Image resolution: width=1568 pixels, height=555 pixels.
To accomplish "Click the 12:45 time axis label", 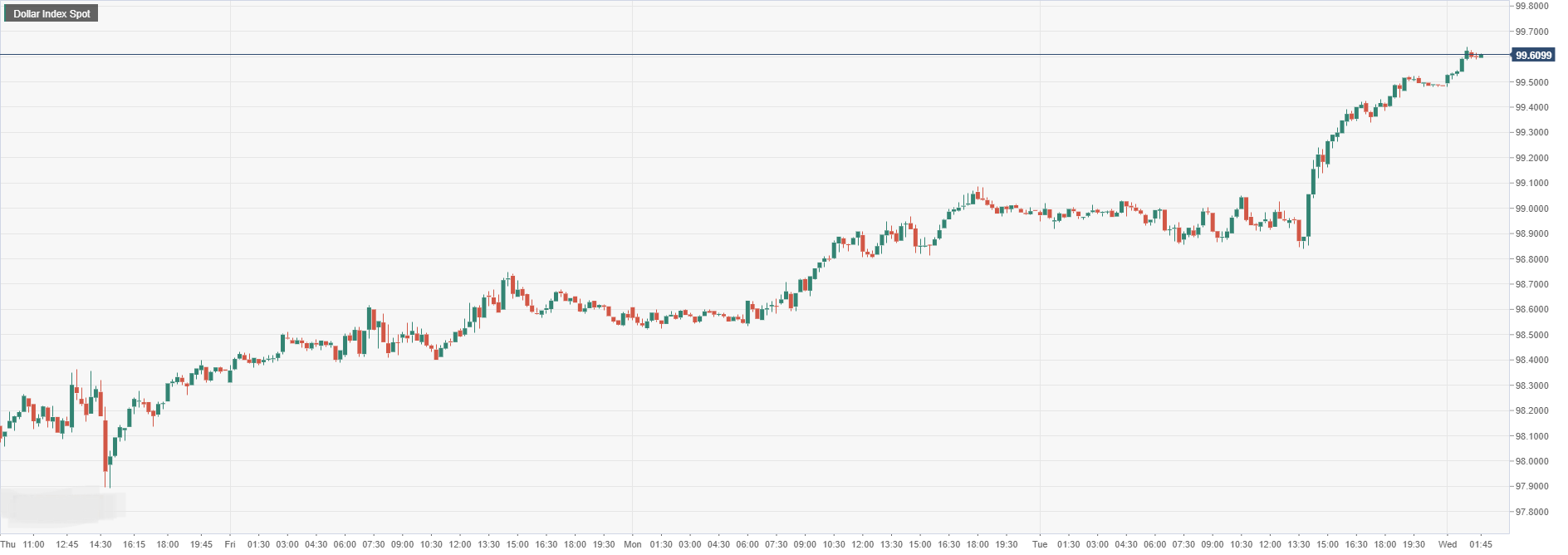I will tap(67, 544).
